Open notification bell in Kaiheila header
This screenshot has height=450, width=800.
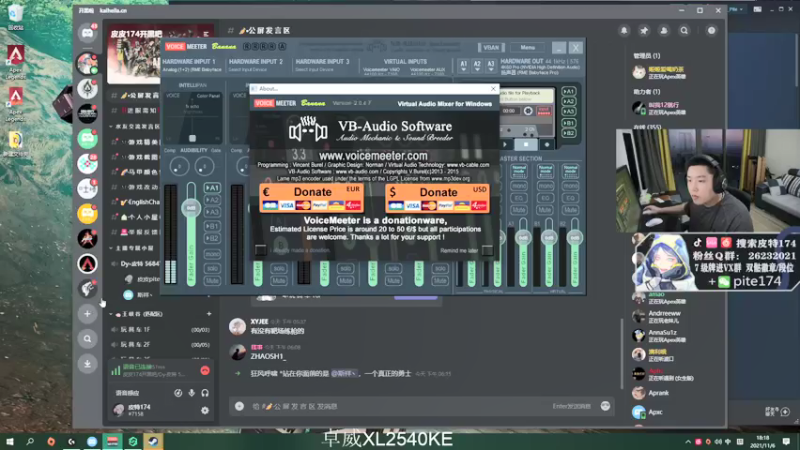624,31
